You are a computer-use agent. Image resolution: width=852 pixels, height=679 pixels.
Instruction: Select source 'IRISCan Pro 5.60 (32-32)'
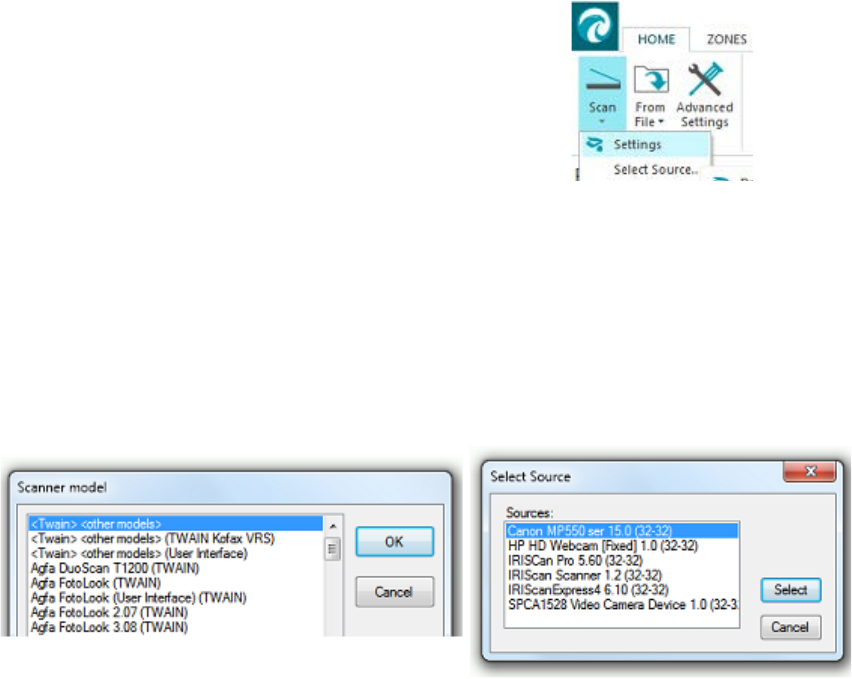pos(622,560)
